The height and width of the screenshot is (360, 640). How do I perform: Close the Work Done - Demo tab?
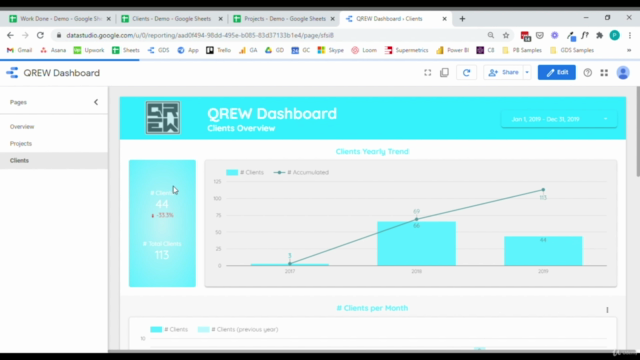pos(109,19)
